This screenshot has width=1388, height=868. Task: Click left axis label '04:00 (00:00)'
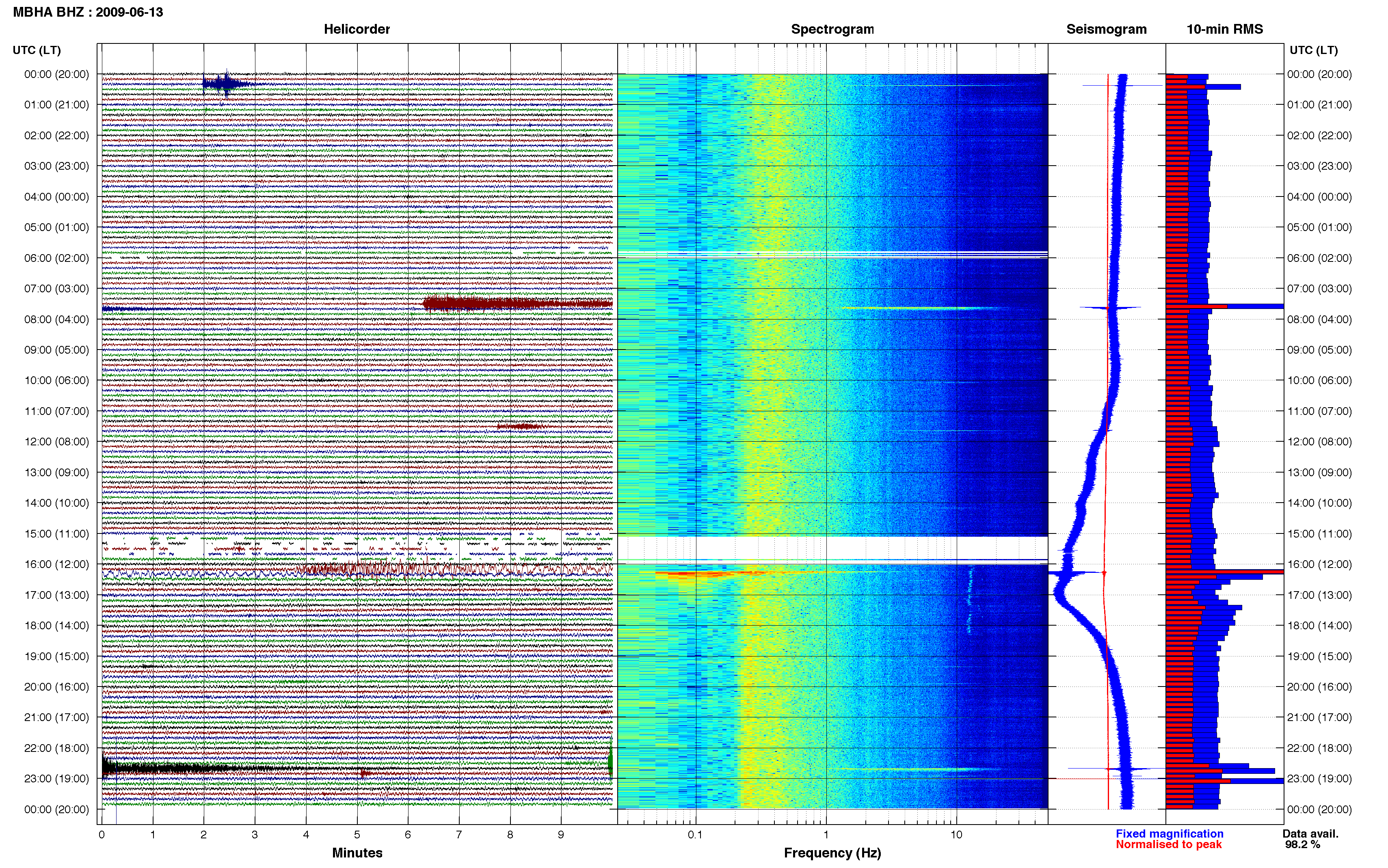coord(56,197)
